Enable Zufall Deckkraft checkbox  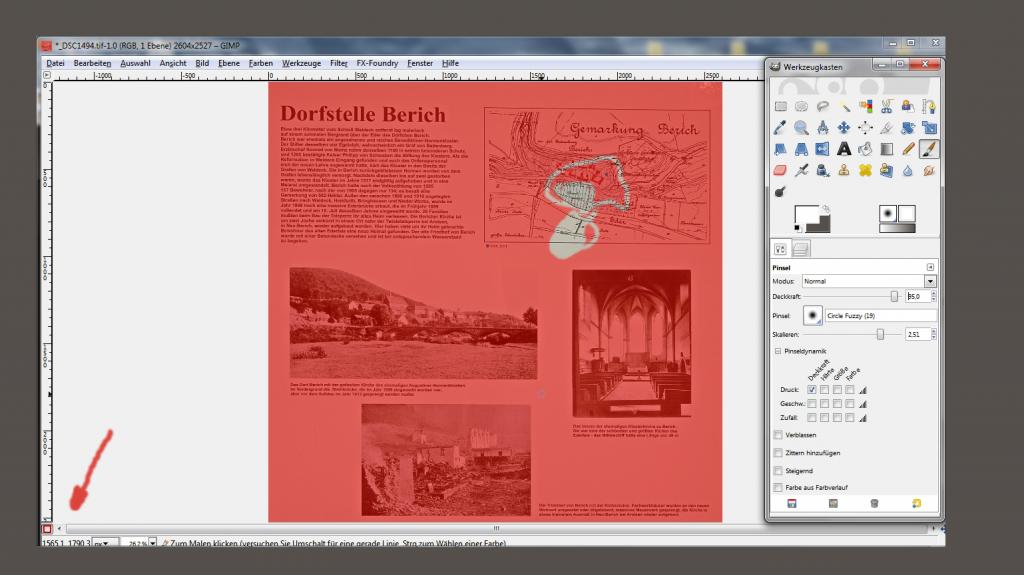coord(812,418)
